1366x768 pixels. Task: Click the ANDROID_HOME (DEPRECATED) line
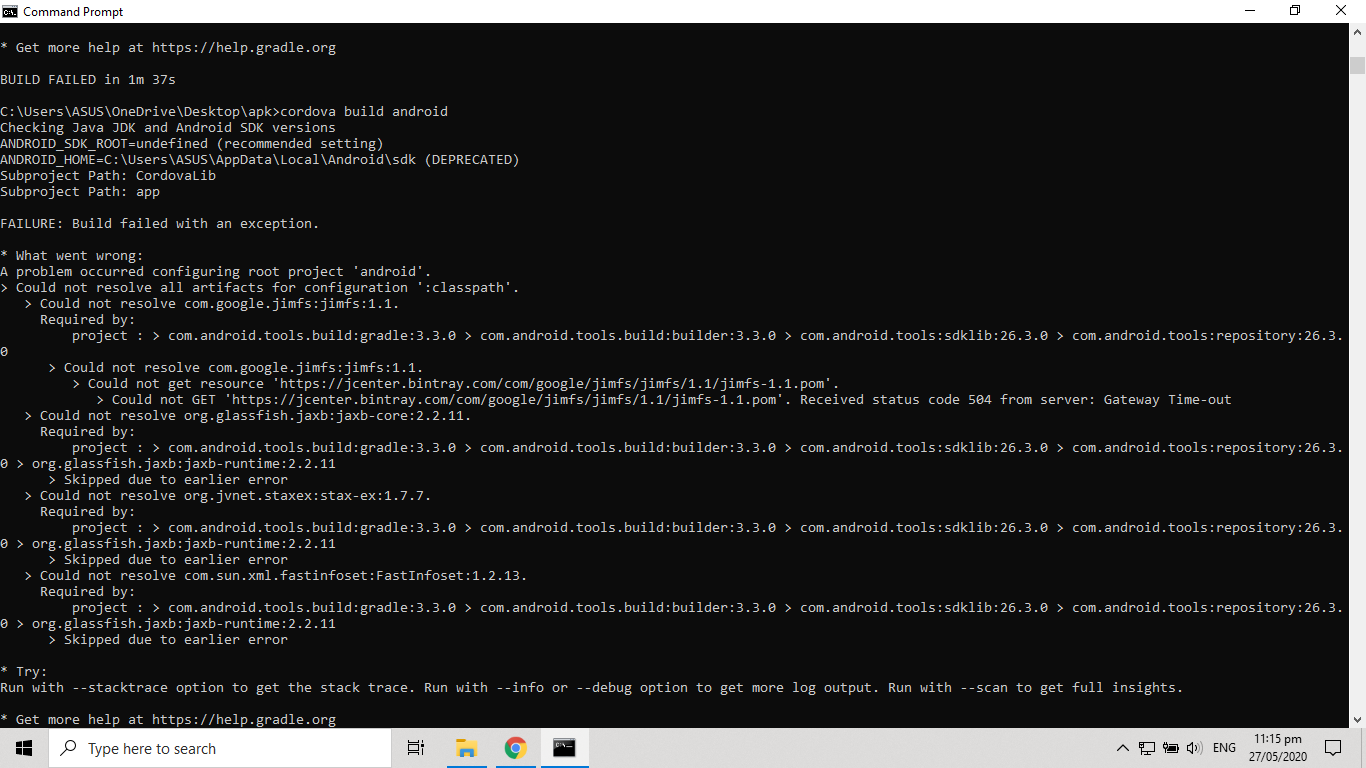point(260,159)
